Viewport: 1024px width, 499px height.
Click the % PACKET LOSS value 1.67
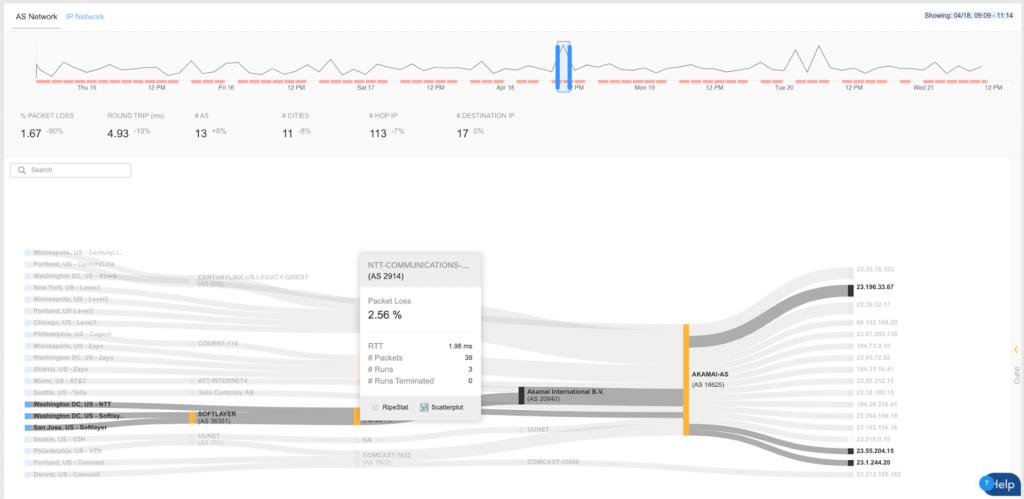click(x=31, y=133)
